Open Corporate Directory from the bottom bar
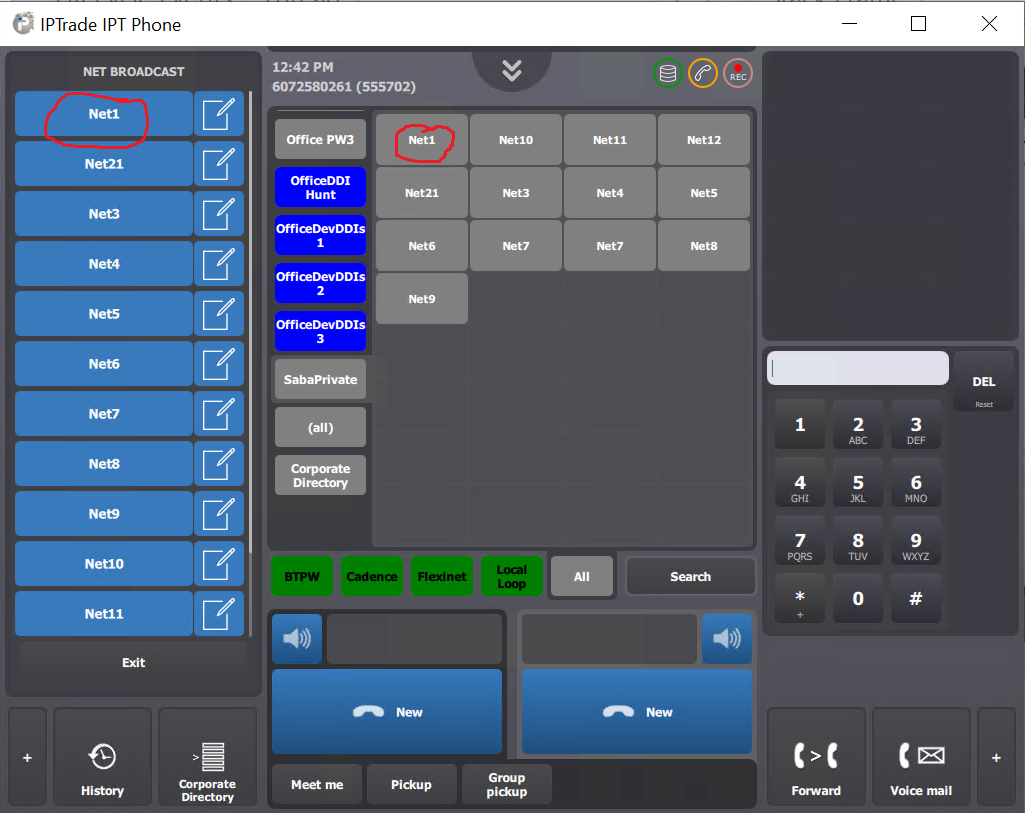Screen dimensions: 1025x813 [x=207, y=757]
